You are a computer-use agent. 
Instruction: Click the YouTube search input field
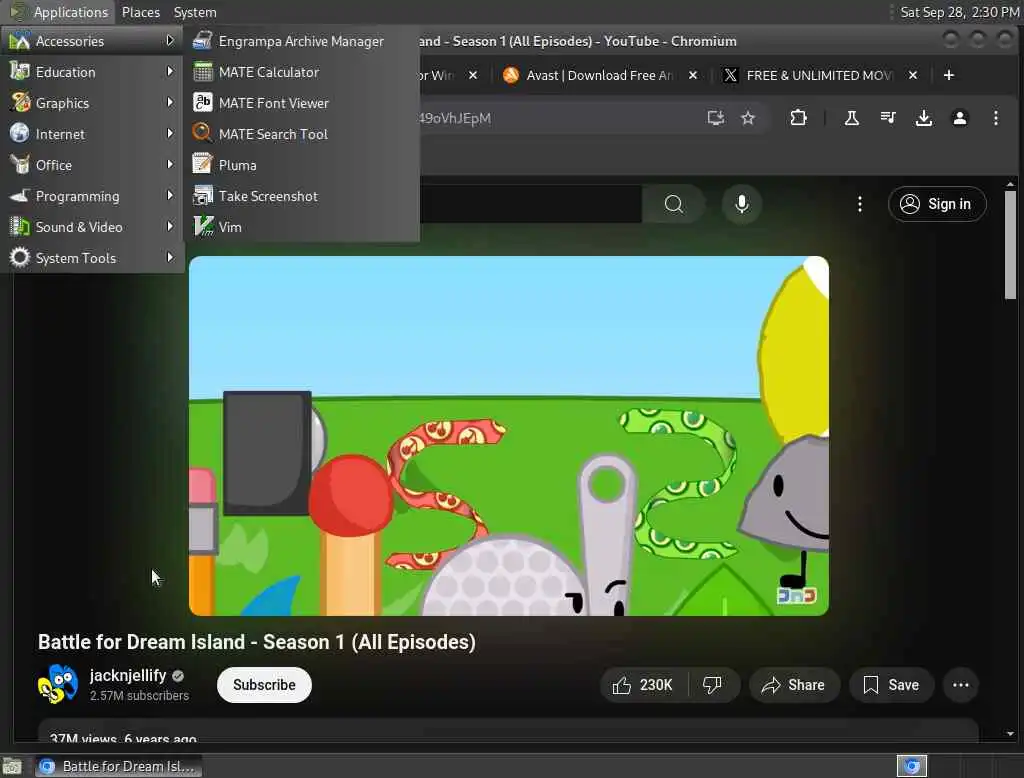click(x=531, y=204)
